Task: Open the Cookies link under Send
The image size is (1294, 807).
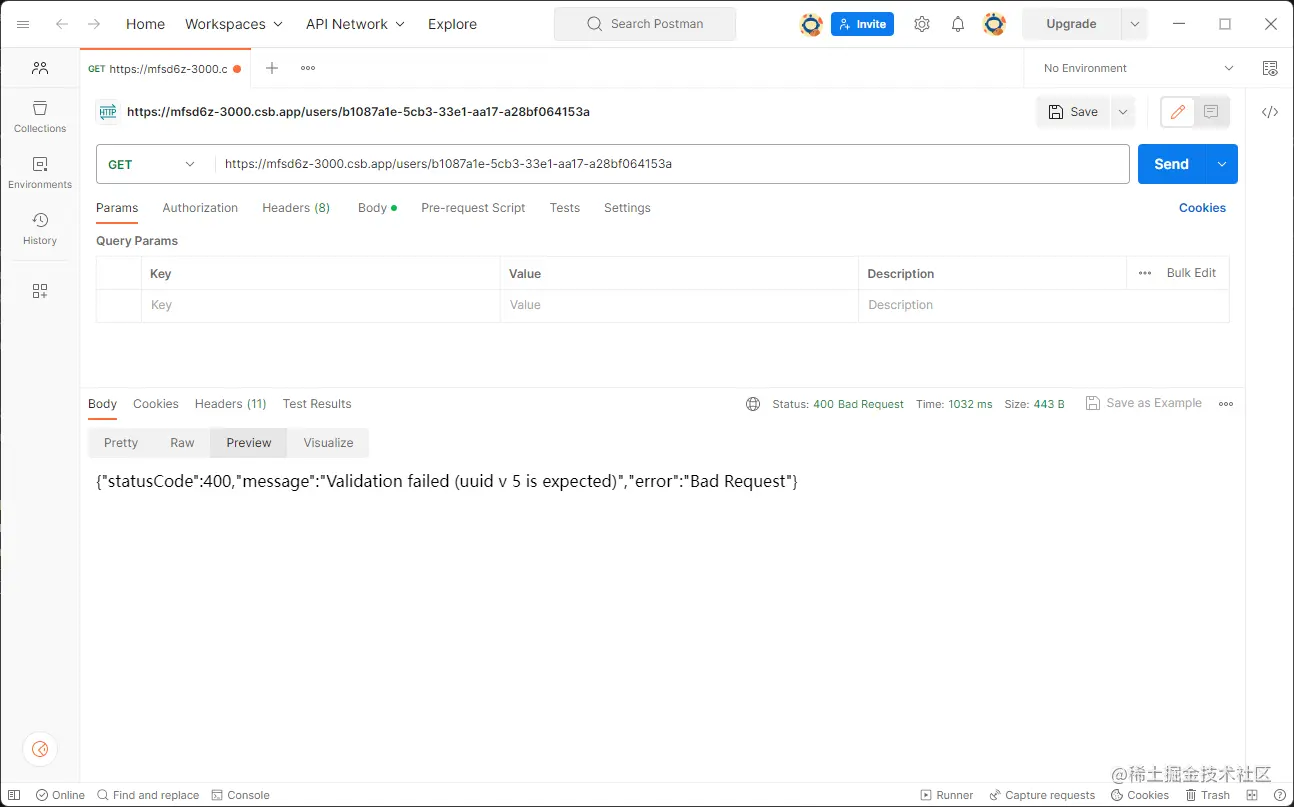Action: click(1202, 208)
